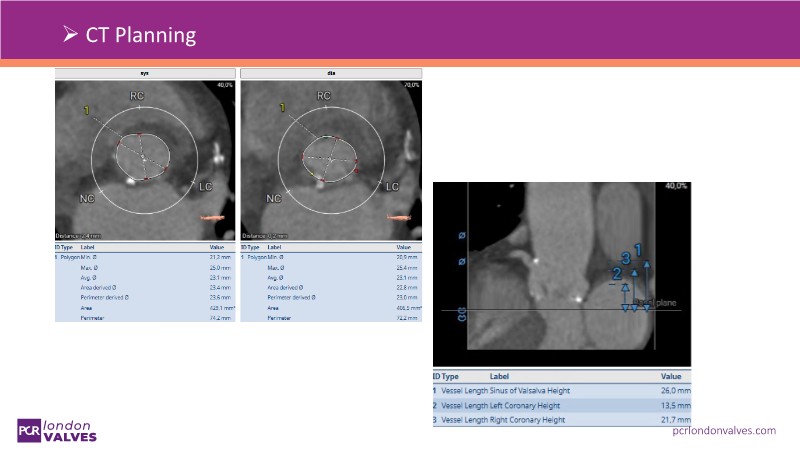Click the Min. Ø row in dia table

click(331, 257)
